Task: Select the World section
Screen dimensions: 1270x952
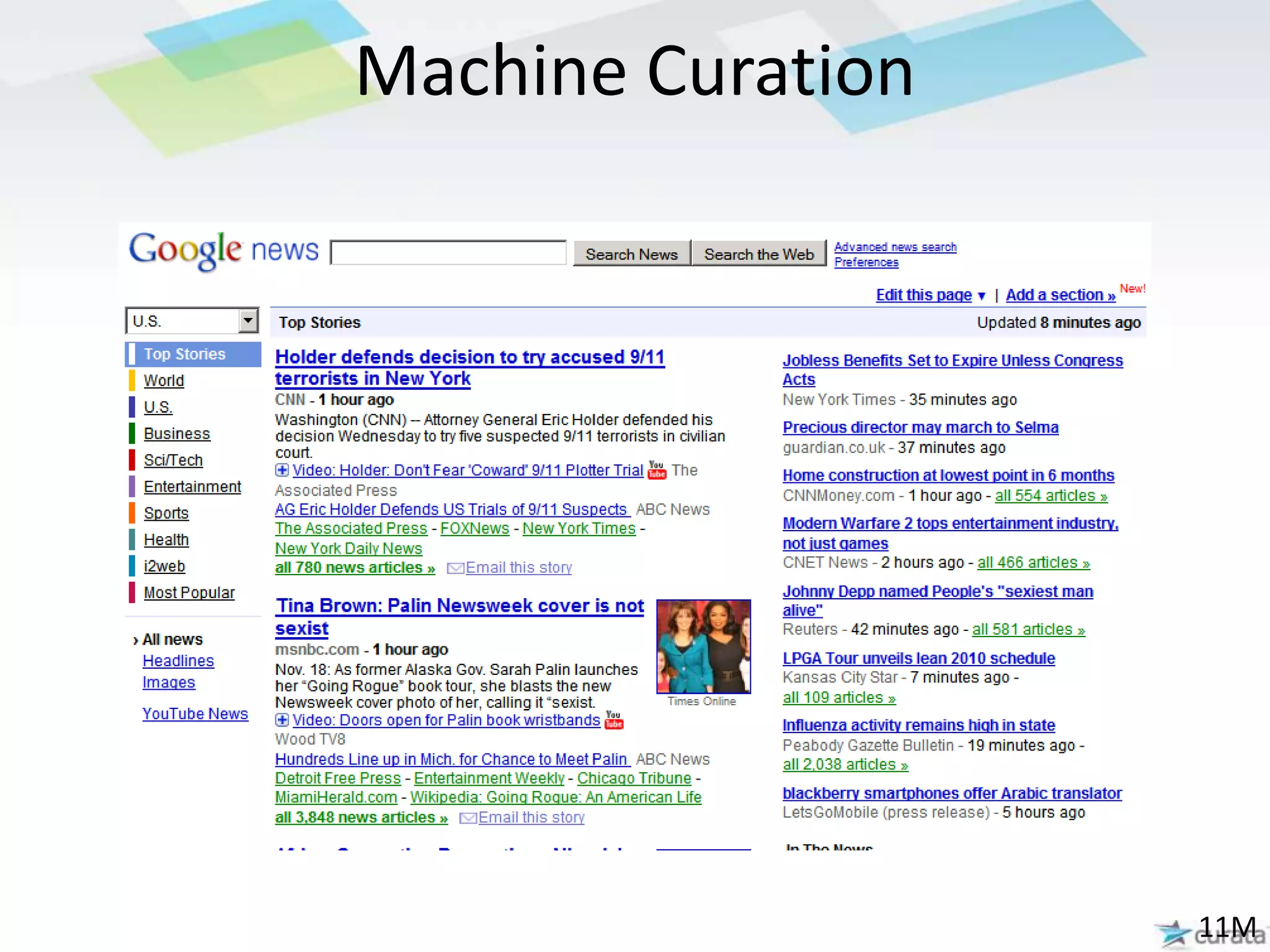Action: (164, 381)
